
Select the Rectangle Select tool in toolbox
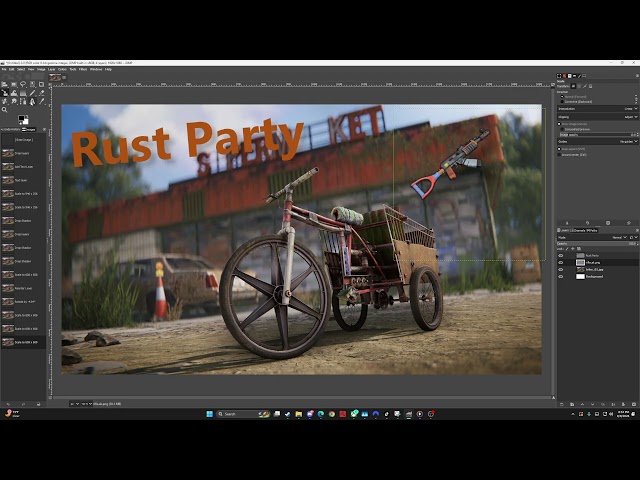[14, 84]
